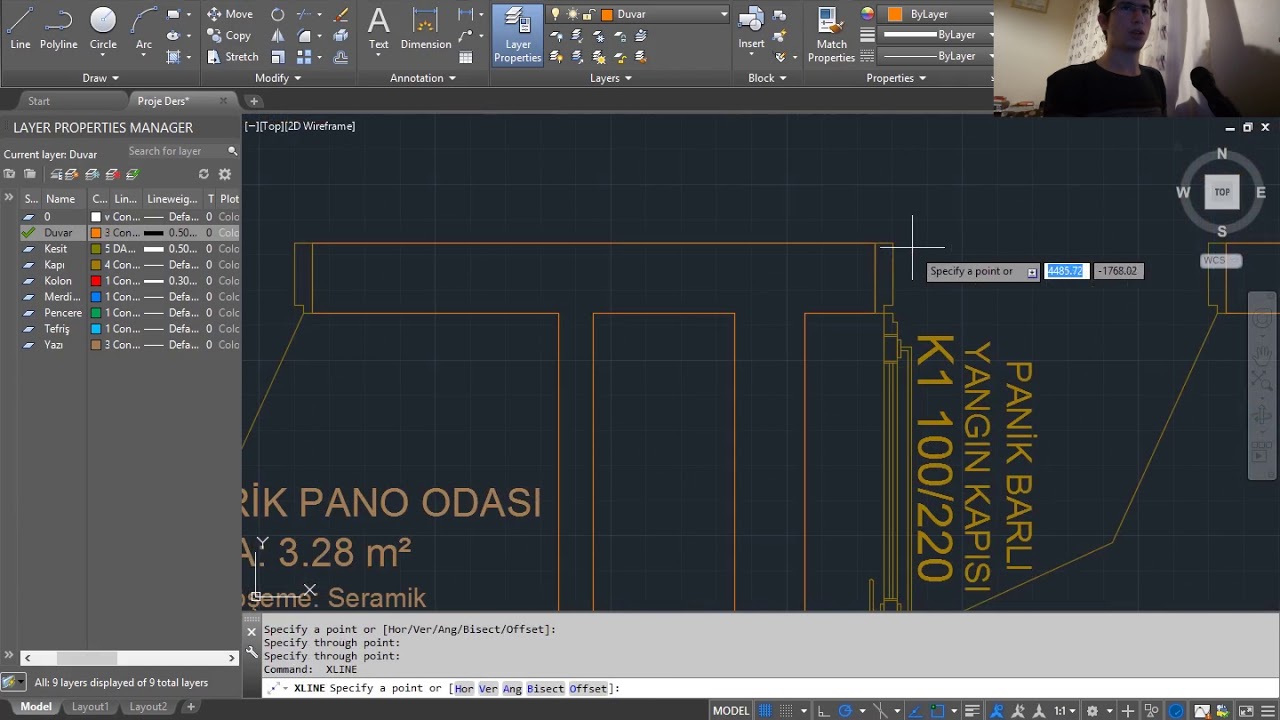Screen dimensions: 1280x720
Task: Click the Match Properties tool
Action: coord(831,35)
